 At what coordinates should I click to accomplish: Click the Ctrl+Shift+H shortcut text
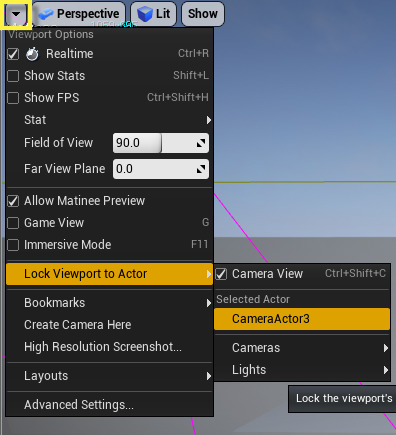178,97
